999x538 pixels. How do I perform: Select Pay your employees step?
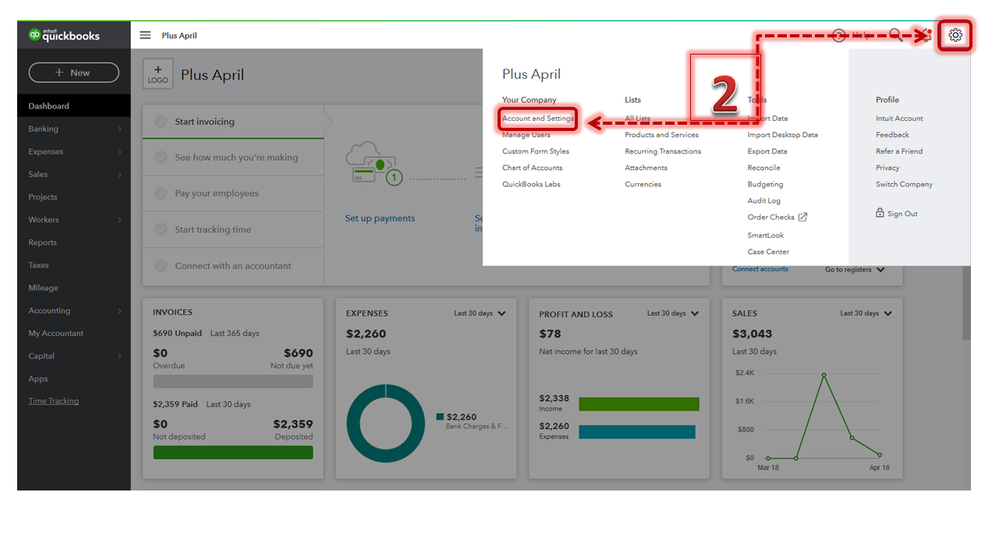coord(233,193)
